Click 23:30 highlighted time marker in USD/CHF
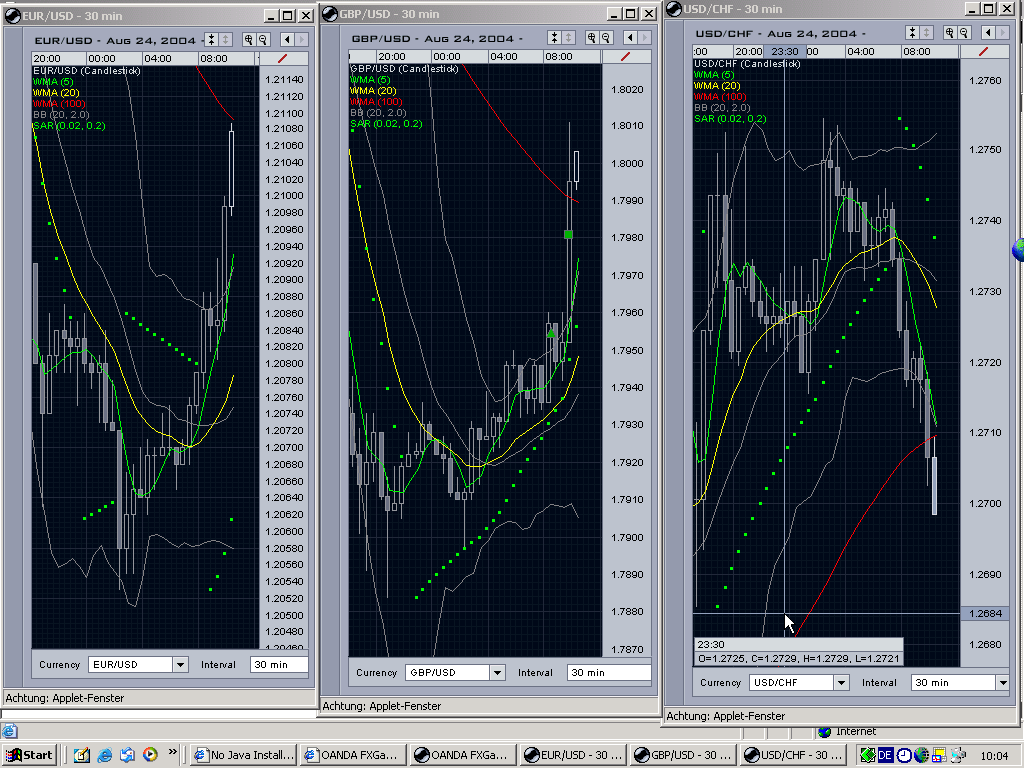Image resolution: width=1024 pixels, height=768 pixels. coord(784,52)
